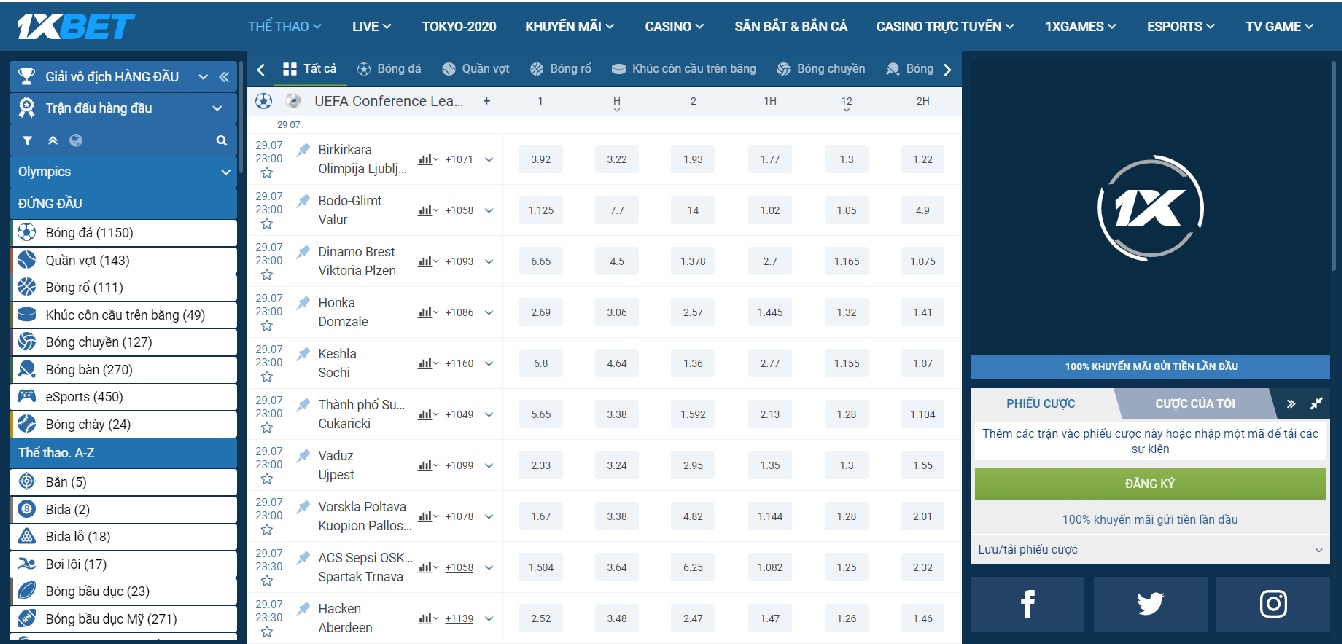Favorite the Keshla match with star
This screenshot has height=644, width=1342.
[x=267, y=377]
